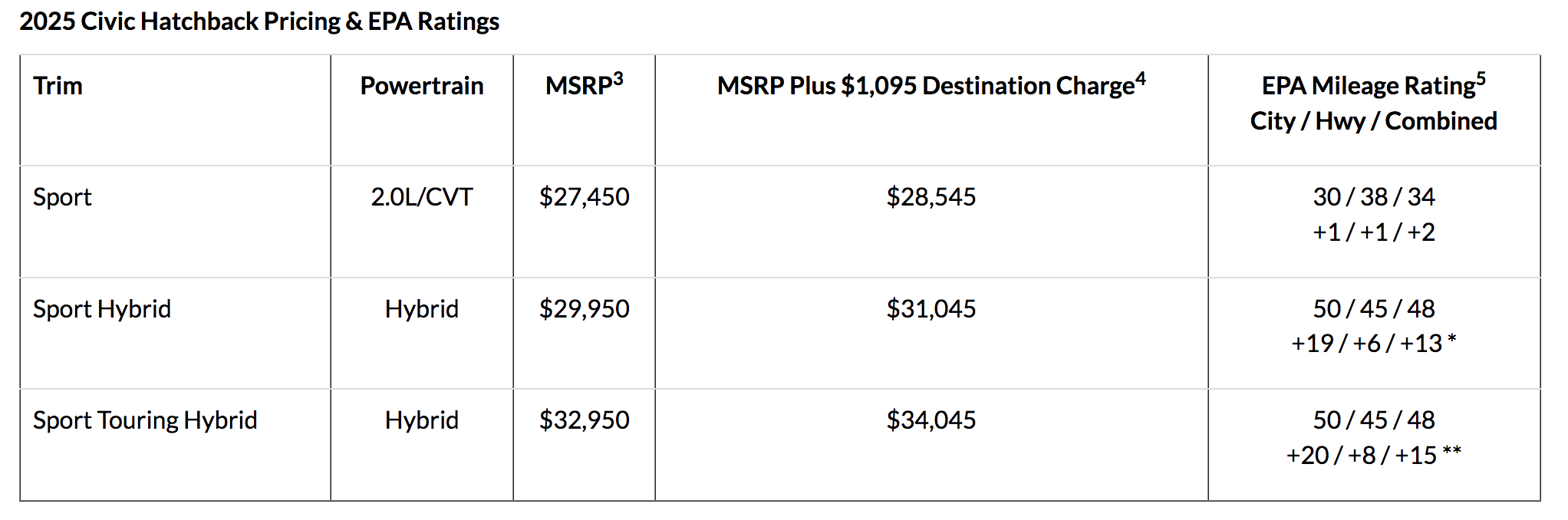Click the $28,545 destination price
Screen dimensions: 1568x520
tap(931, 197)
